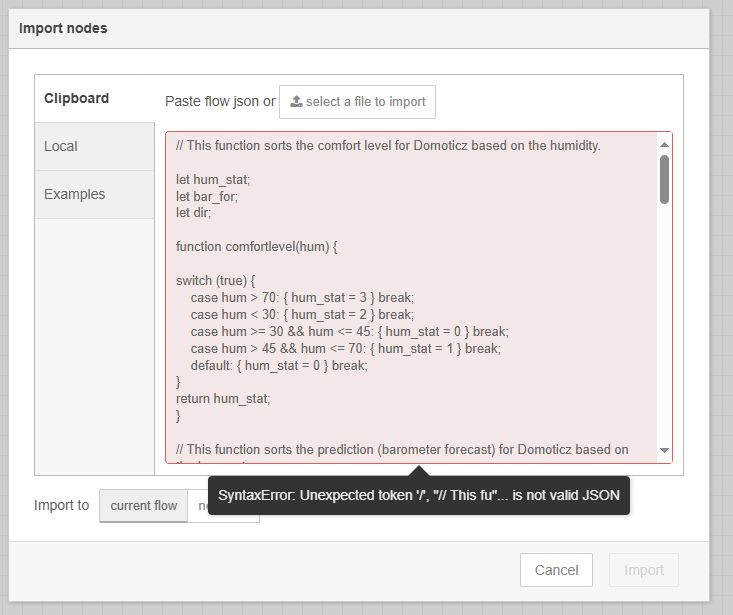Screen dimensions: 733x615
Task: Click the 'Paste flow json or' label
Action: pos(220,101)
